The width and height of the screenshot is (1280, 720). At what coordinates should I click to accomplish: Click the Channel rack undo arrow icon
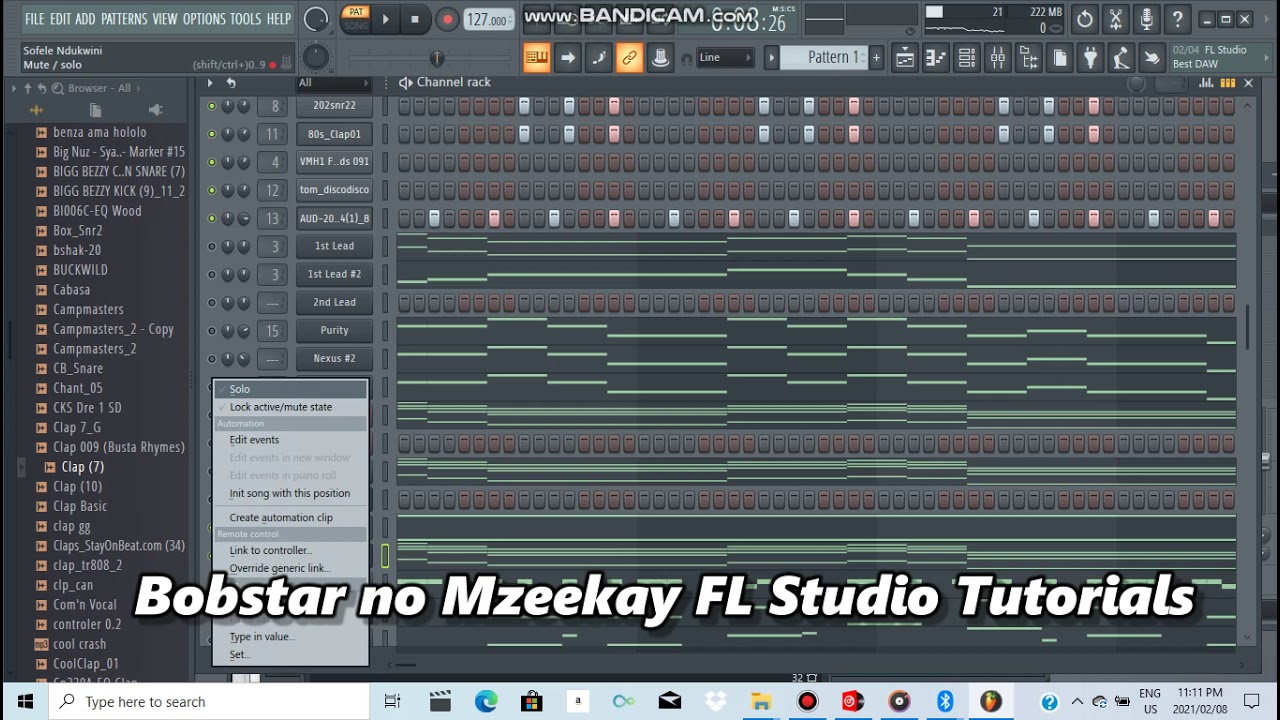pos(231,83)
